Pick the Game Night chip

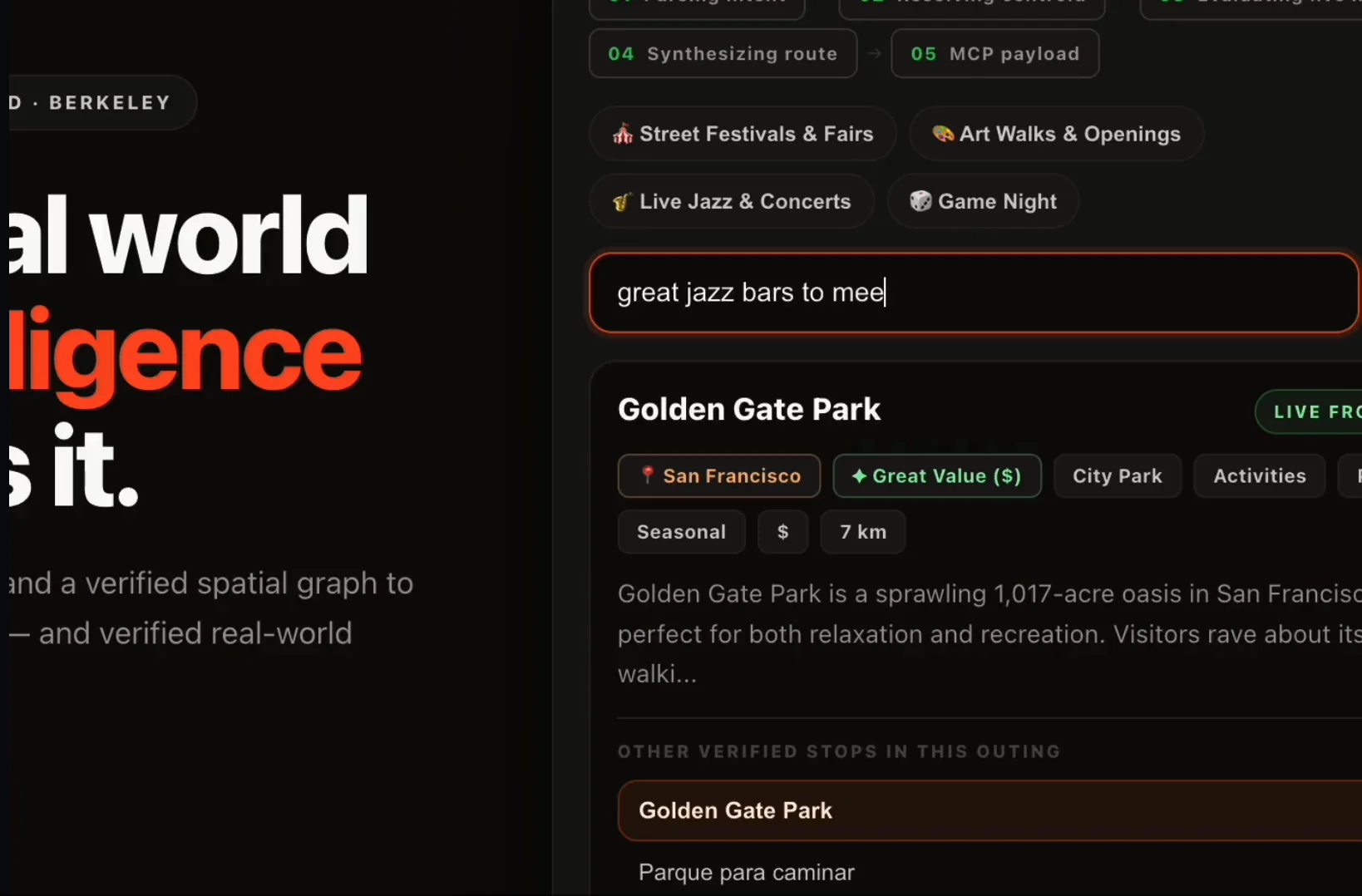point(983,201)
